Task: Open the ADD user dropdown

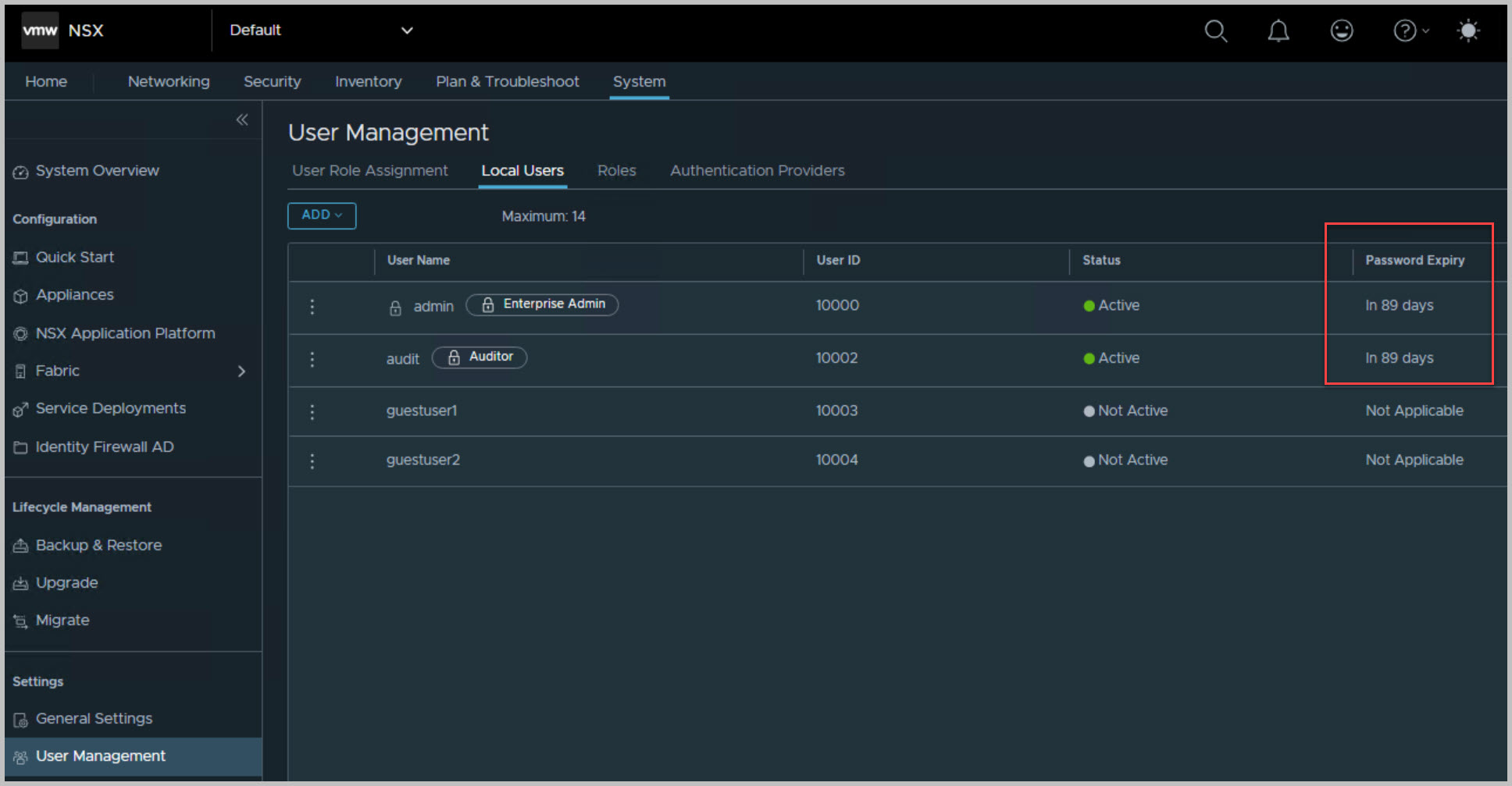Action: coord(322,215)
